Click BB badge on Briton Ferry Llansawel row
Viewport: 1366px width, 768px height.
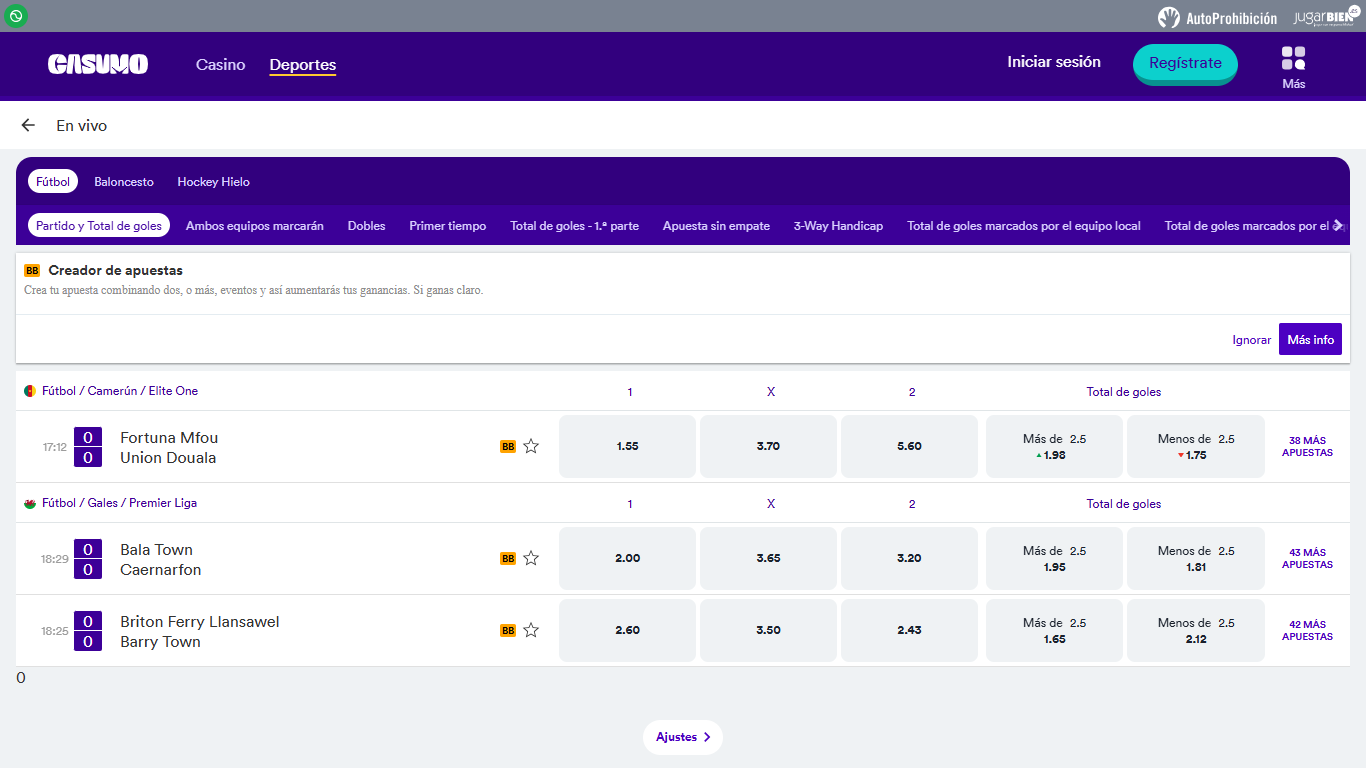[x=508, y=631]
